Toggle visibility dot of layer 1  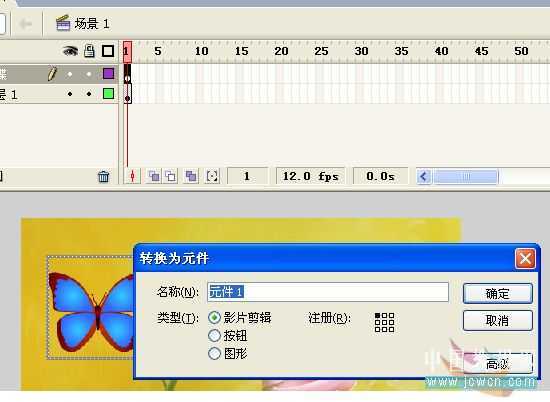click(x=70, y=94)
